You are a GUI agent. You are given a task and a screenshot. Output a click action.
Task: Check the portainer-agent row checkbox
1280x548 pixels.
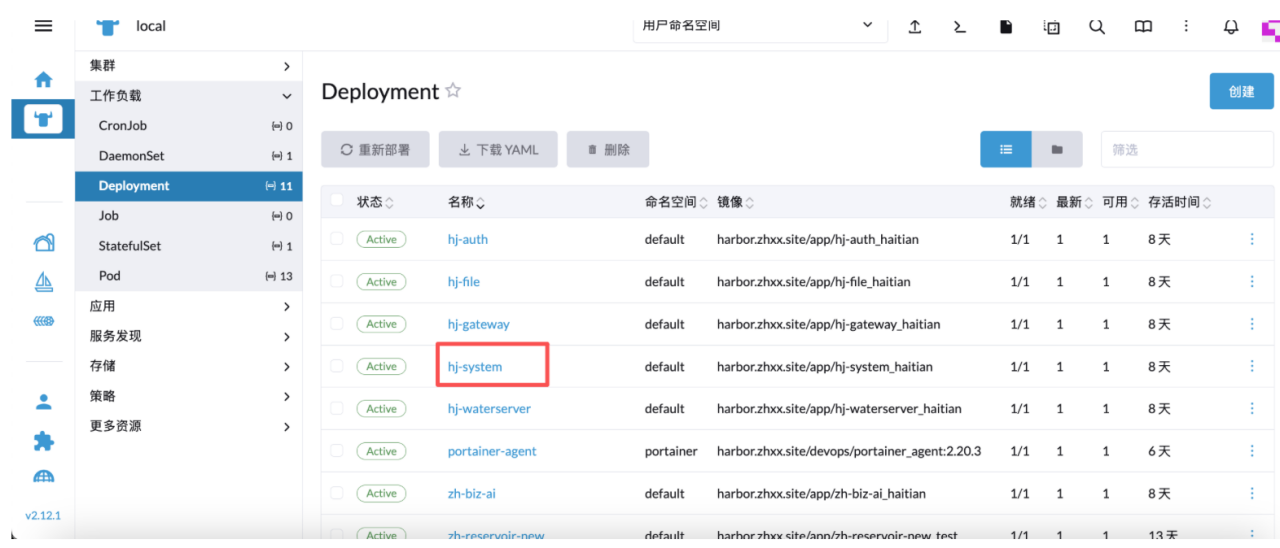[337, 451]
